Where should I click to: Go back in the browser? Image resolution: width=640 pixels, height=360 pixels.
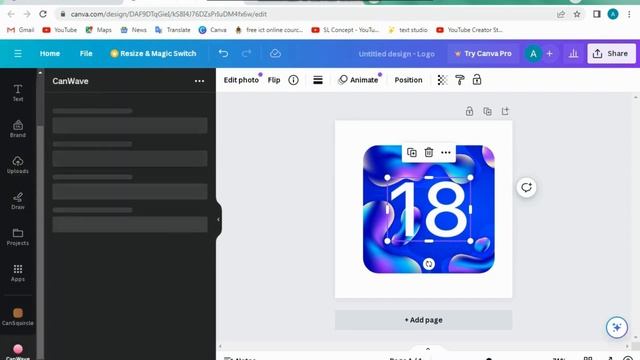[x=11, y=14]
